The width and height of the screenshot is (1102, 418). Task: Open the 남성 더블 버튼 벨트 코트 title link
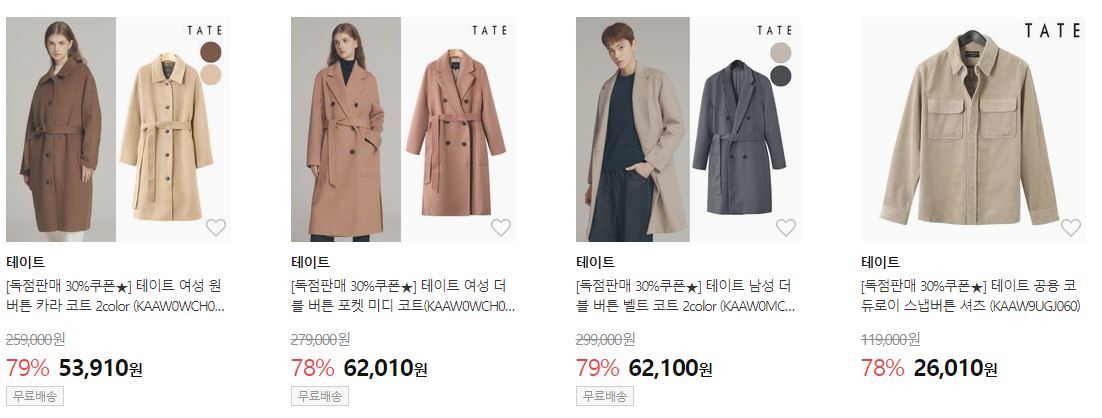(686, 296)
